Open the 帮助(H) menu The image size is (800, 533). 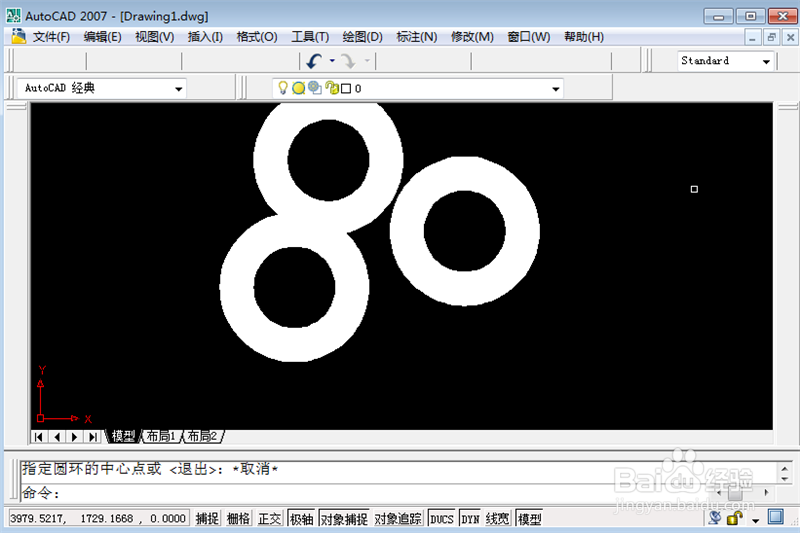584,37
